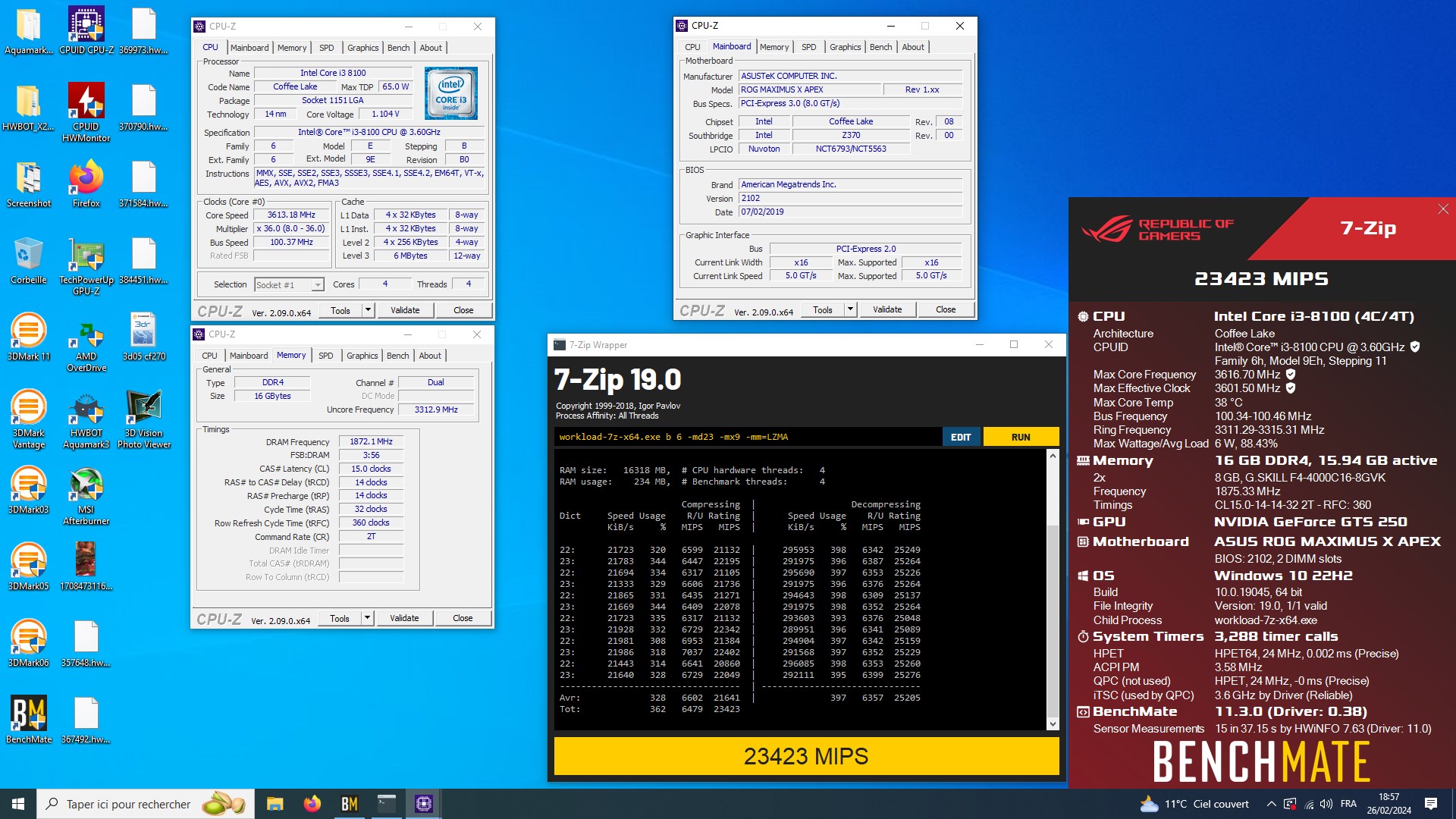Close the BenchMate result panel with X
The width and height of the screenshot is (1456, 819).
tap(1443, 209)
